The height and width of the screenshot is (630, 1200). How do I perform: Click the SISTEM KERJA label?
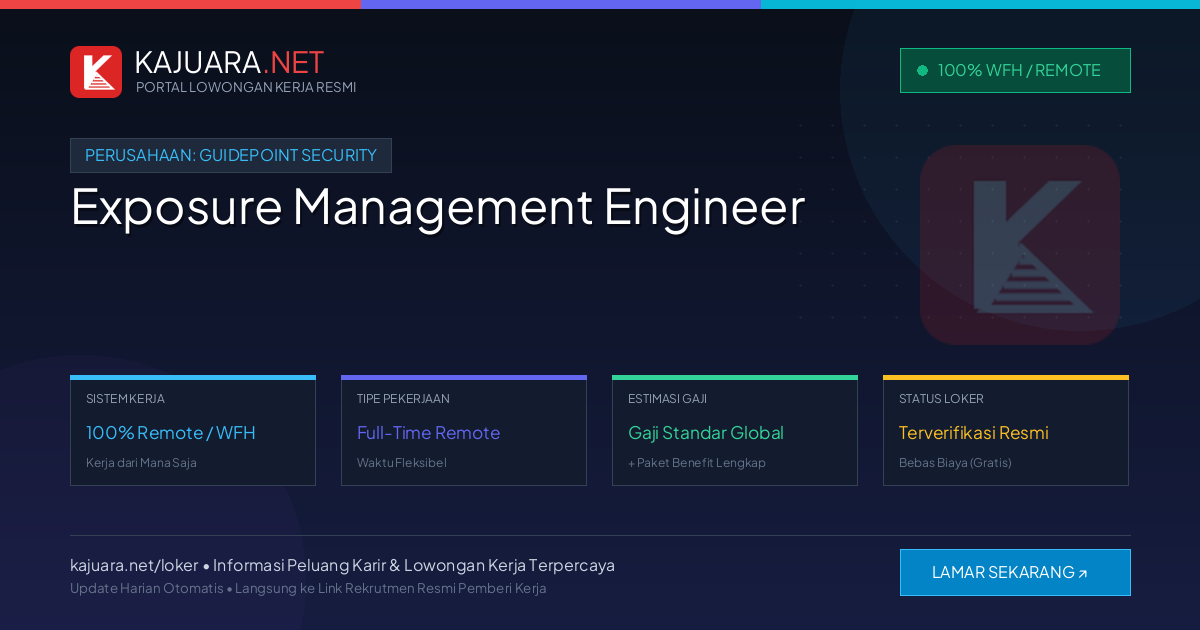point(125,399)
